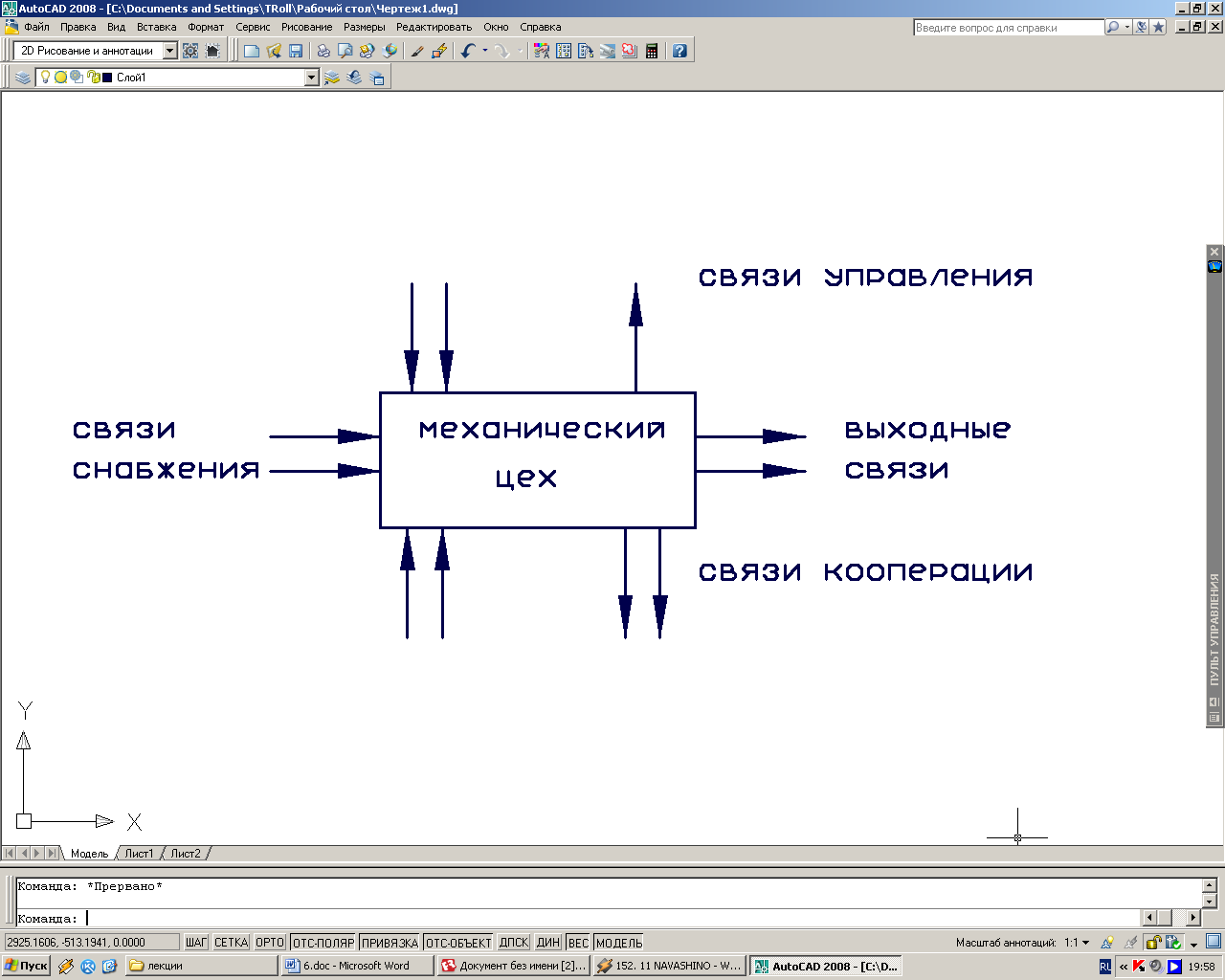
Task: Toggle toolbar lock padlock icon
Action: pos(1154,943)
